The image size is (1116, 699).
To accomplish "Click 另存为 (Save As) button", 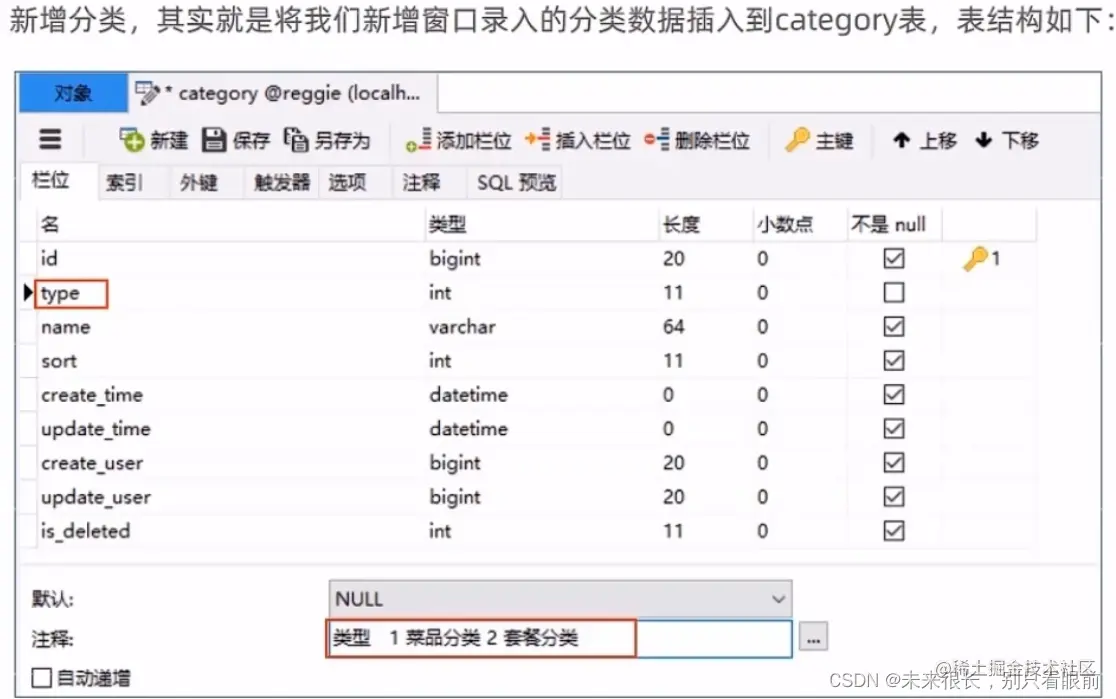I will (x=327, y=140).
